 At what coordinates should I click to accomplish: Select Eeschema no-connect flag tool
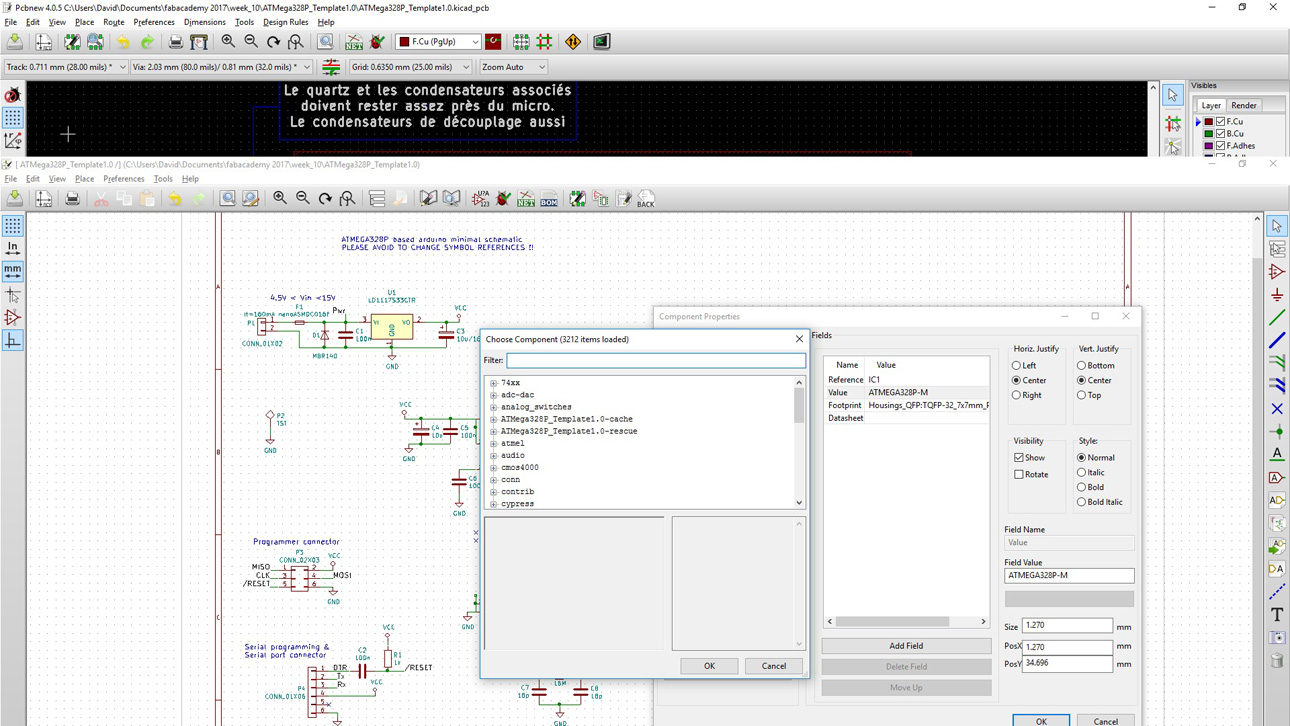(1277, 409)
